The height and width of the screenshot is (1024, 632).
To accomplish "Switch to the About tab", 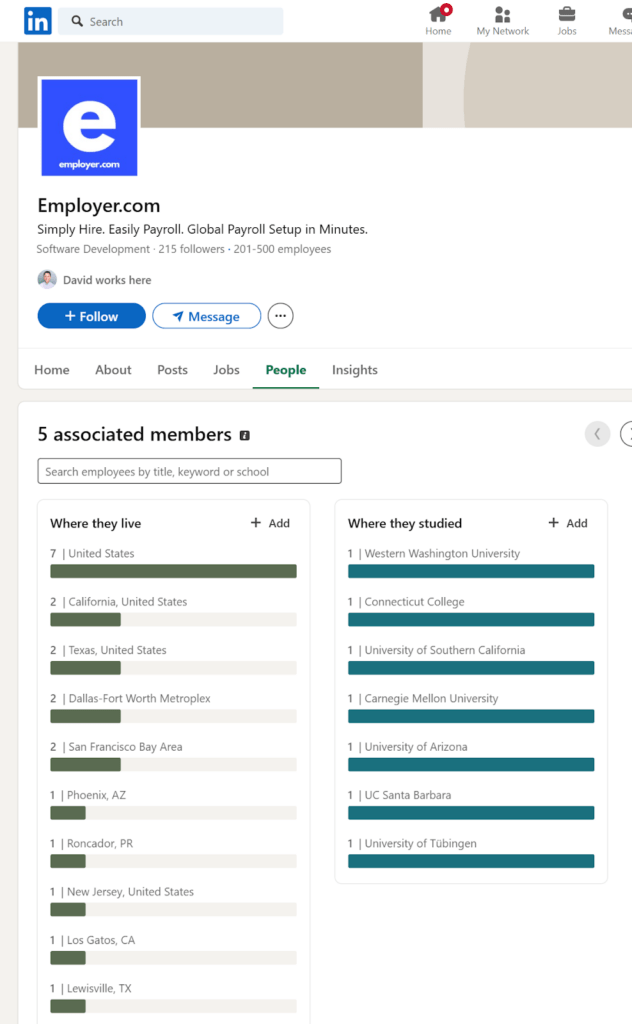I will 113,370.
